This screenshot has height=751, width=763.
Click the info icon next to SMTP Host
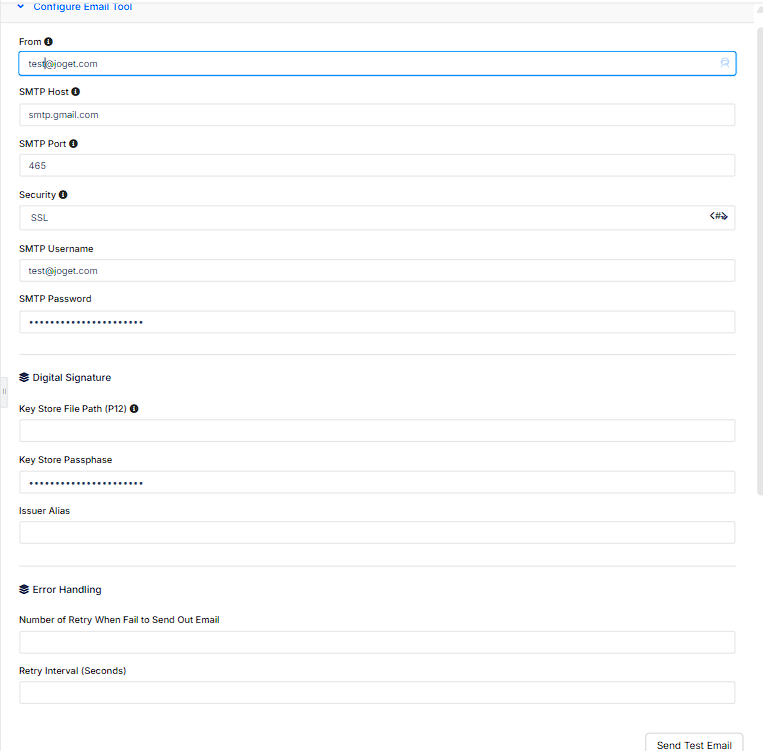click(x=76, y=92)
